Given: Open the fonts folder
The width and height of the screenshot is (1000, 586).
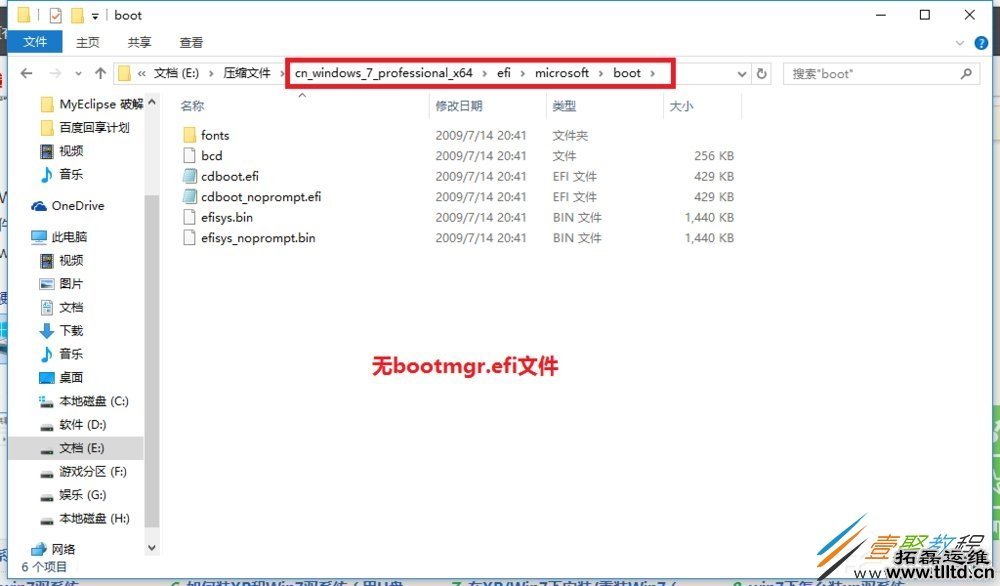Looking at the screenshot, I should (x=213, y=134).
